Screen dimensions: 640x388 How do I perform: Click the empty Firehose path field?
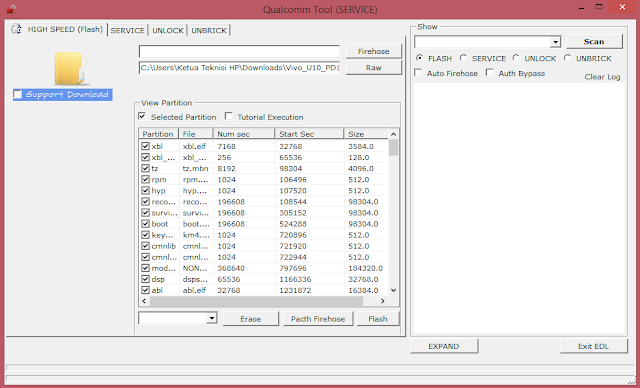click(x=239, y=51)
